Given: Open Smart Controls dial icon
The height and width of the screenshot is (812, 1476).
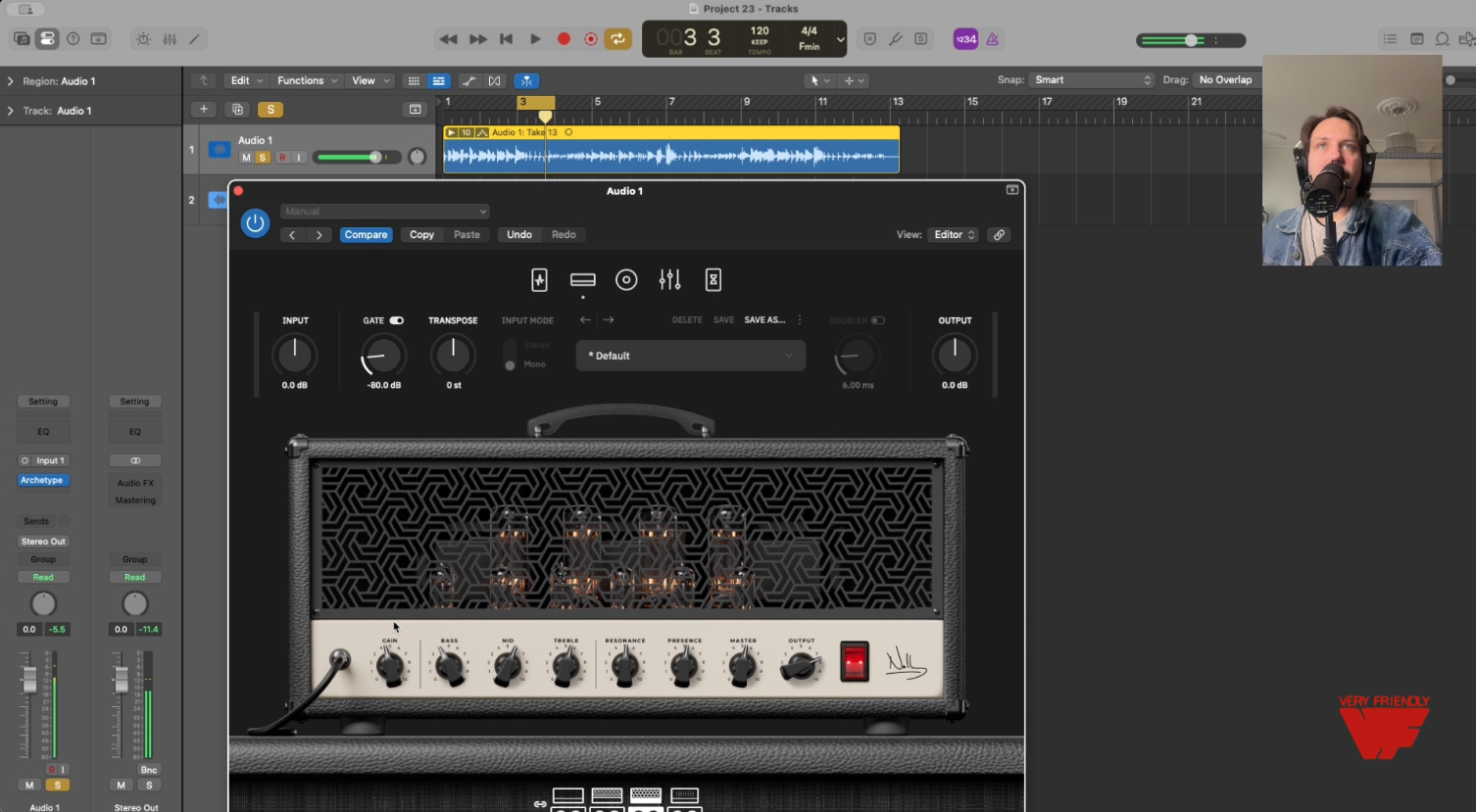Looking at the screenshot, I should (143, 39).
